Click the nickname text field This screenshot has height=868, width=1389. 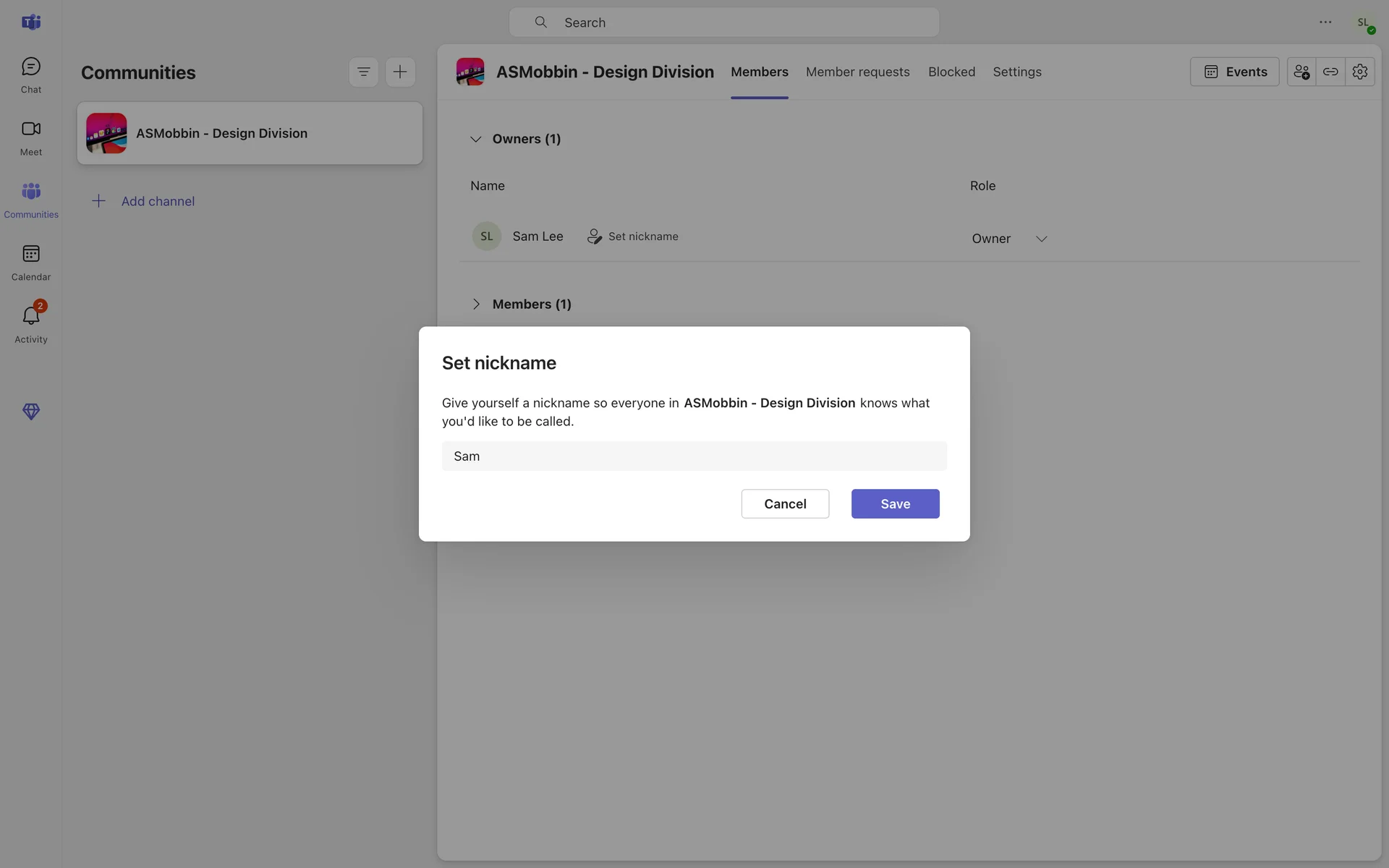694,456
